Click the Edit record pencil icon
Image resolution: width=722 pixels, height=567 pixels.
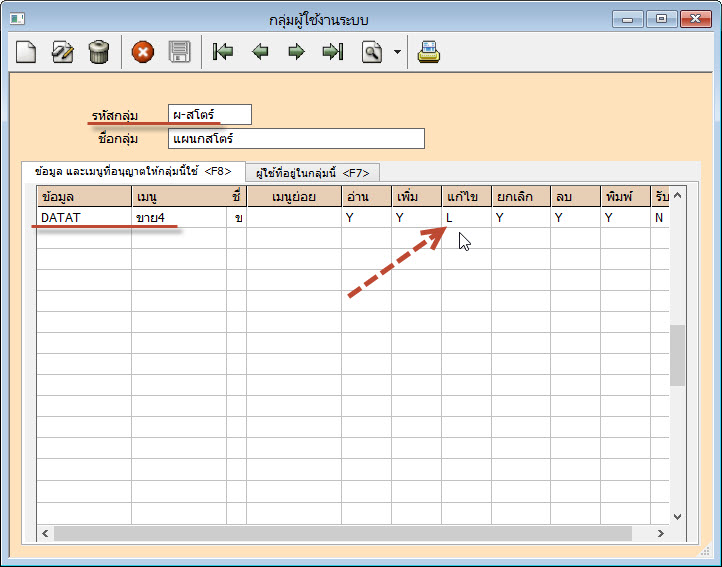pyautogui.click(x=62, y=52)
